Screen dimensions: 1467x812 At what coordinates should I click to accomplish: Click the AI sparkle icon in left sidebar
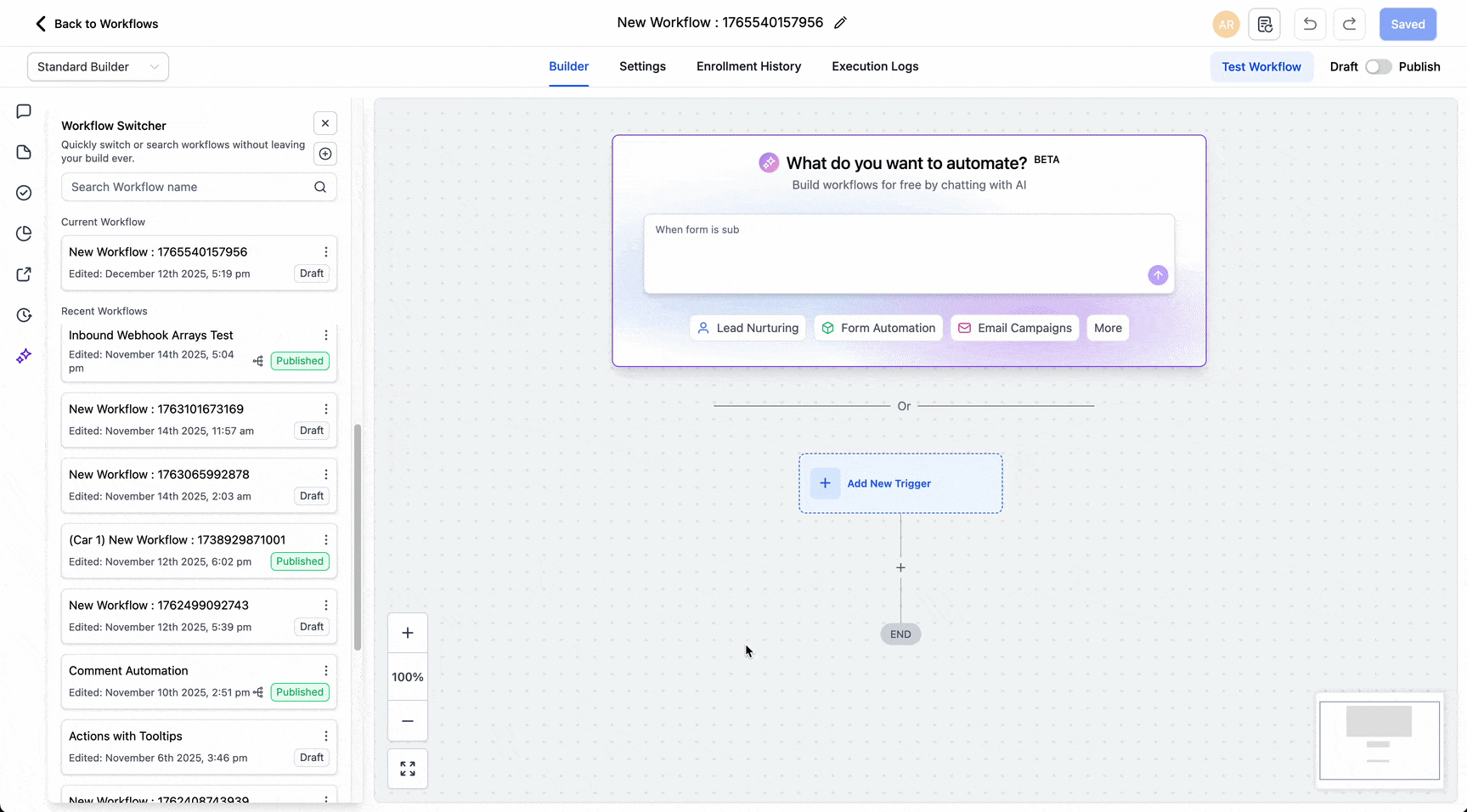click(24, 356)
